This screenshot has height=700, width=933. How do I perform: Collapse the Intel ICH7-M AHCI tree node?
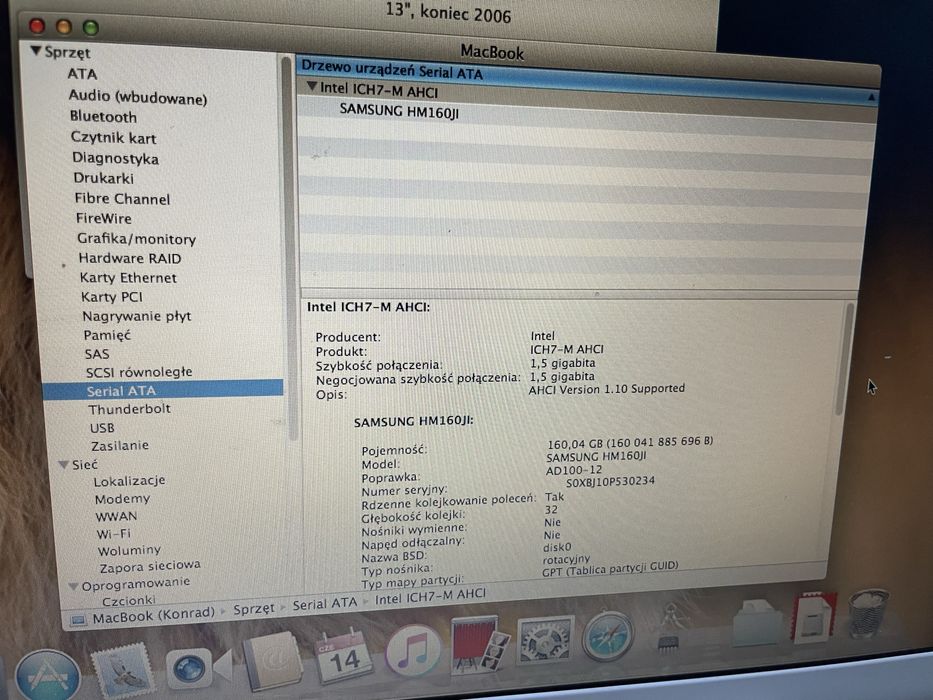tap(311, 87)
